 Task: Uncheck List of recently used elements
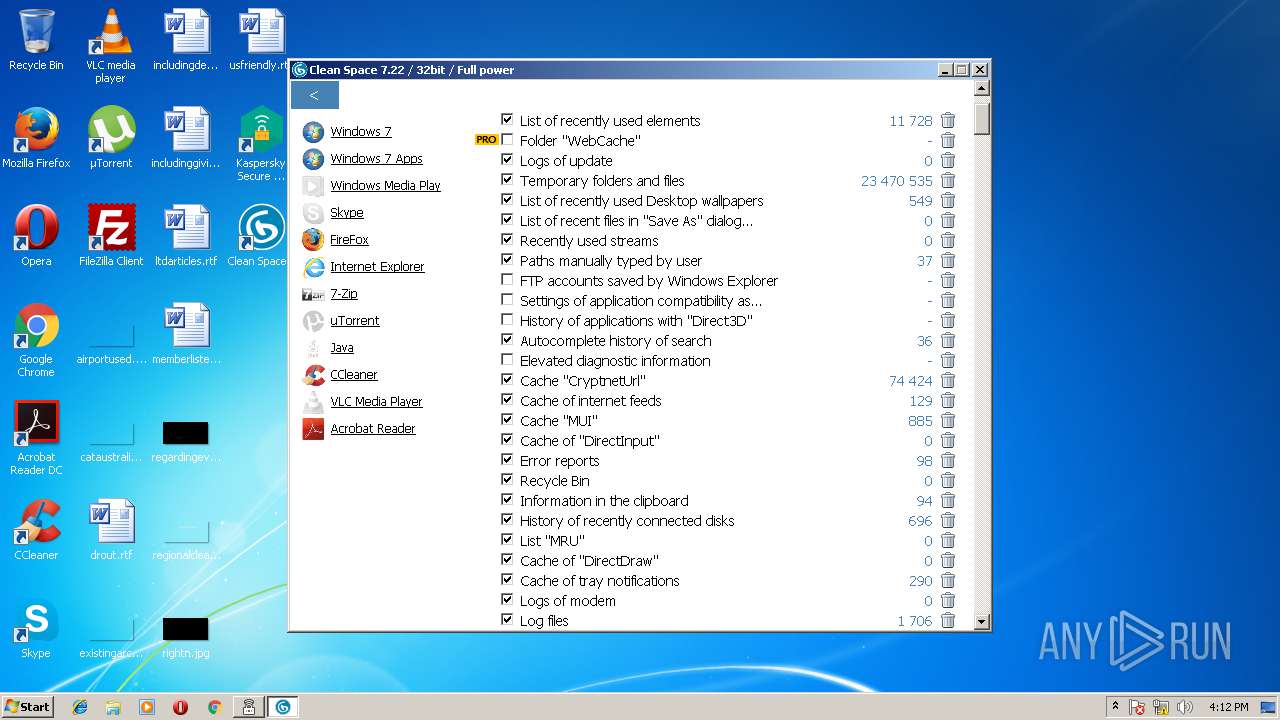pos(507,120)
